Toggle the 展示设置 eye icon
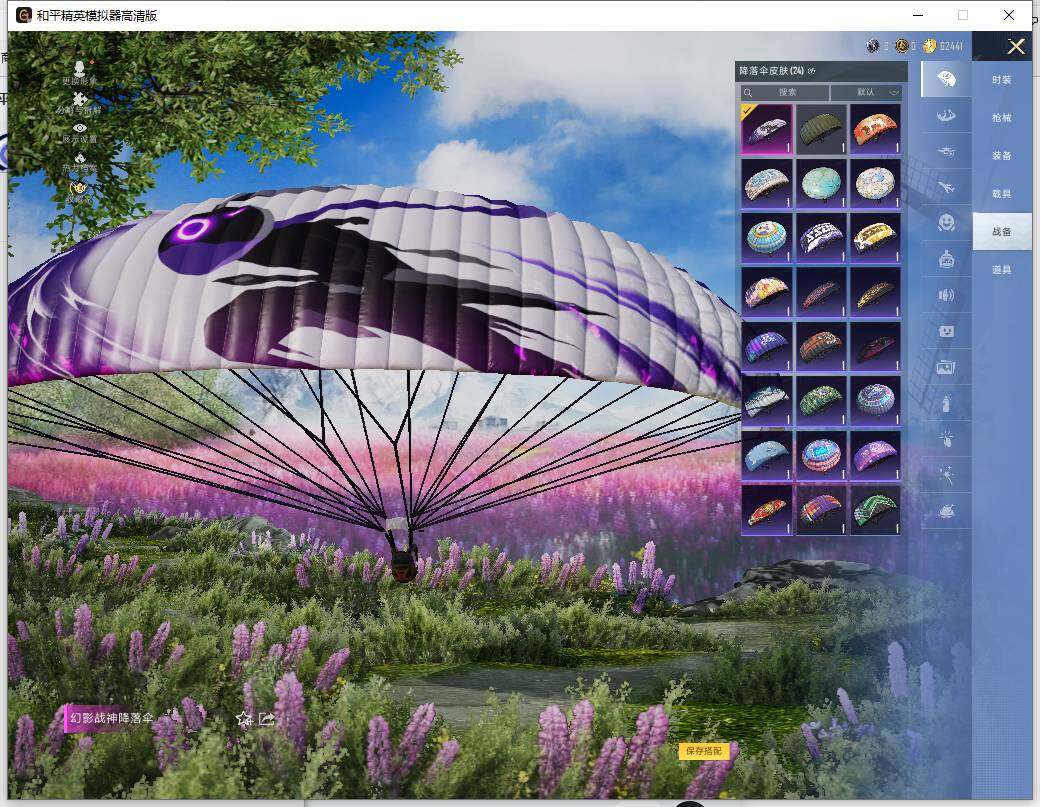This screenshot has height=807, width=1040. coord(79,129)
